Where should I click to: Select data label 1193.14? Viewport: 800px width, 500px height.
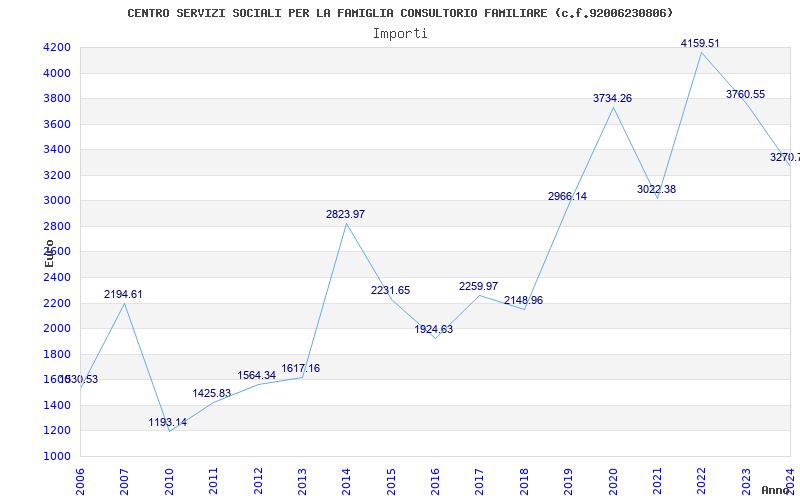(x=168, y=422)
